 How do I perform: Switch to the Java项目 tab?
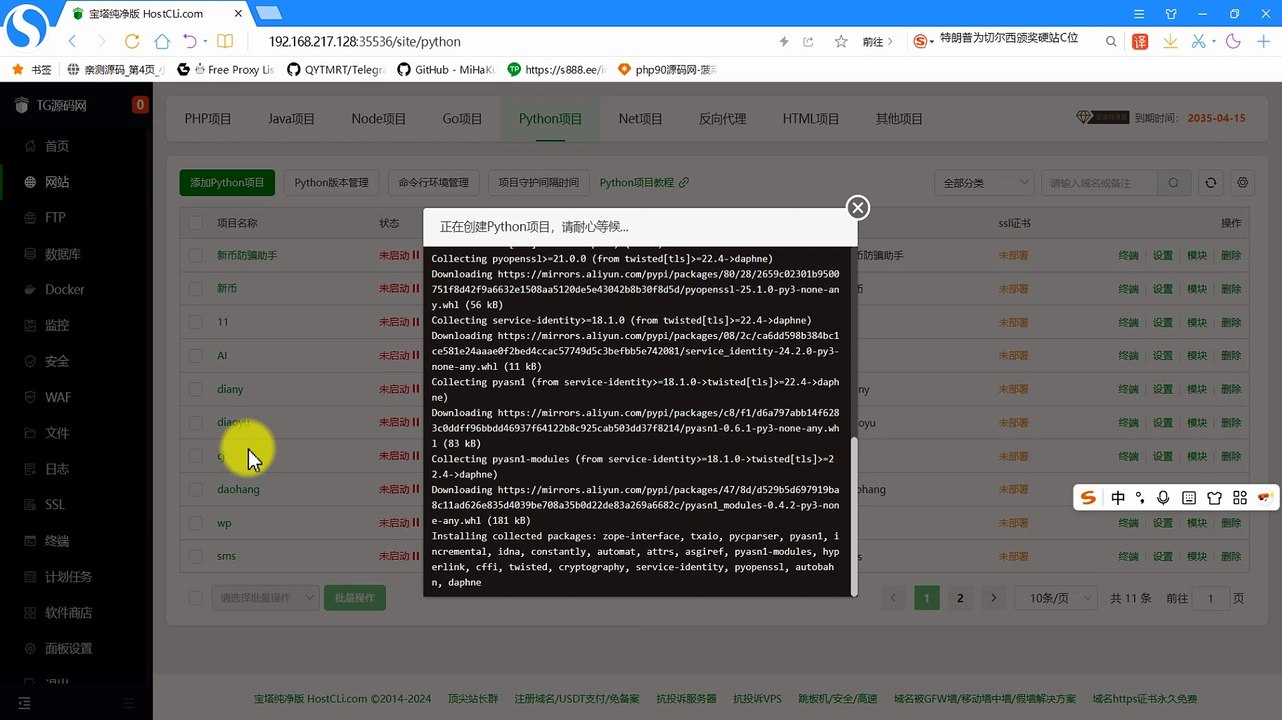[x=291, y=119]
